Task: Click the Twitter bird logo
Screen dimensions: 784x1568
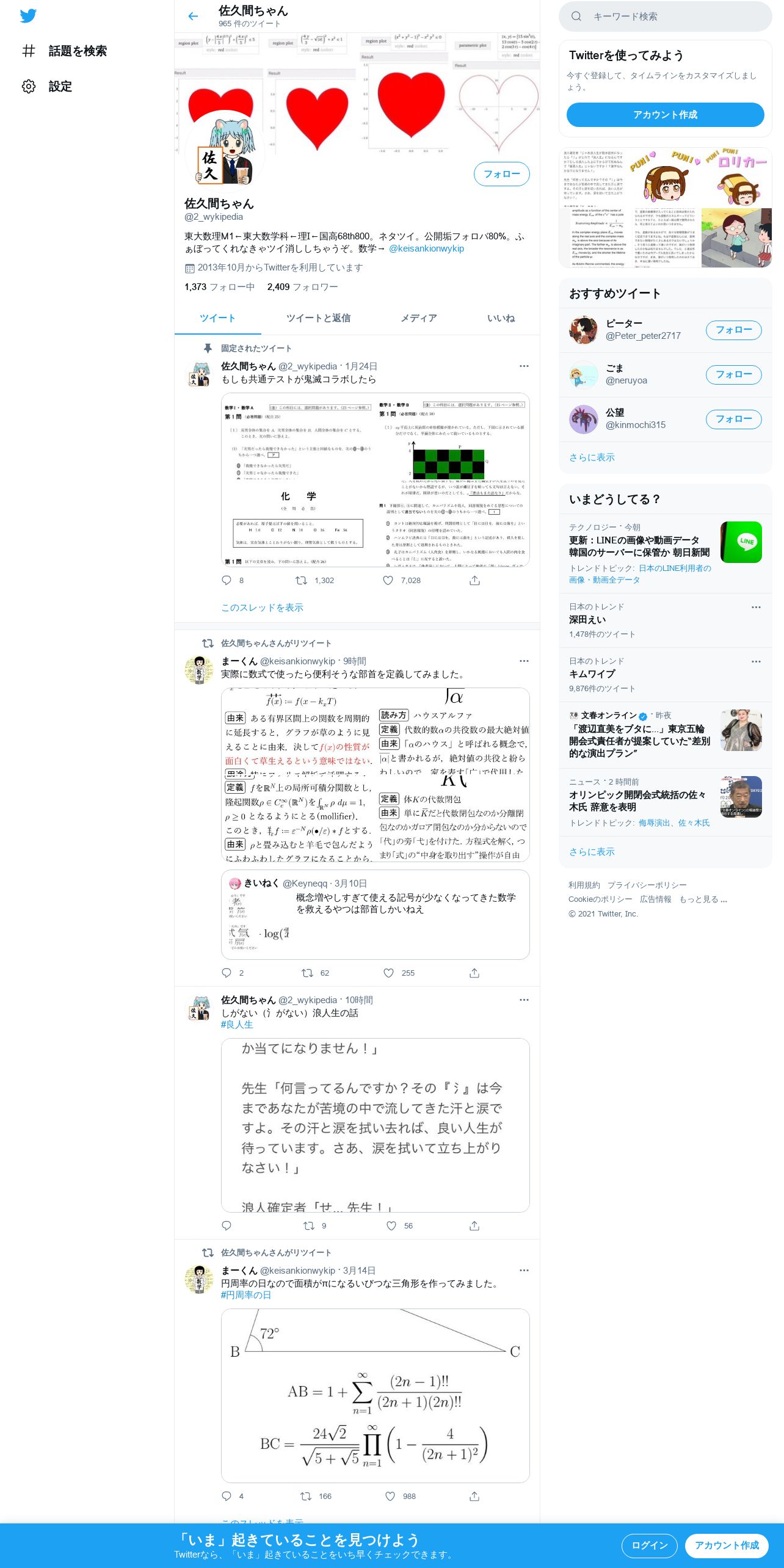Action: click(x=28, y=16)
